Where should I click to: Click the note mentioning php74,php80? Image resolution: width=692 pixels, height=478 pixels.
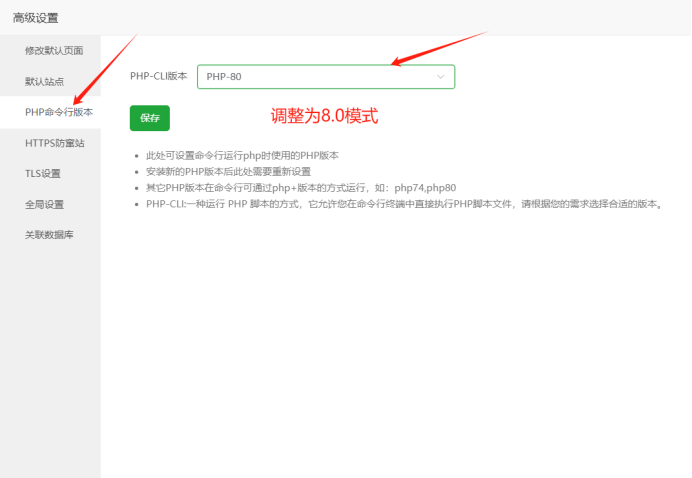click(x=300, y=188)
